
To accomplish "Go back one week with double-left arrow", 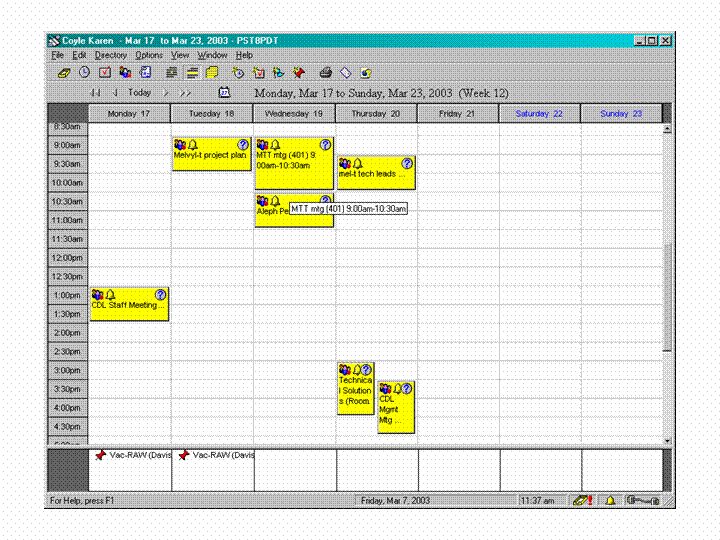I will pos(96,93).
